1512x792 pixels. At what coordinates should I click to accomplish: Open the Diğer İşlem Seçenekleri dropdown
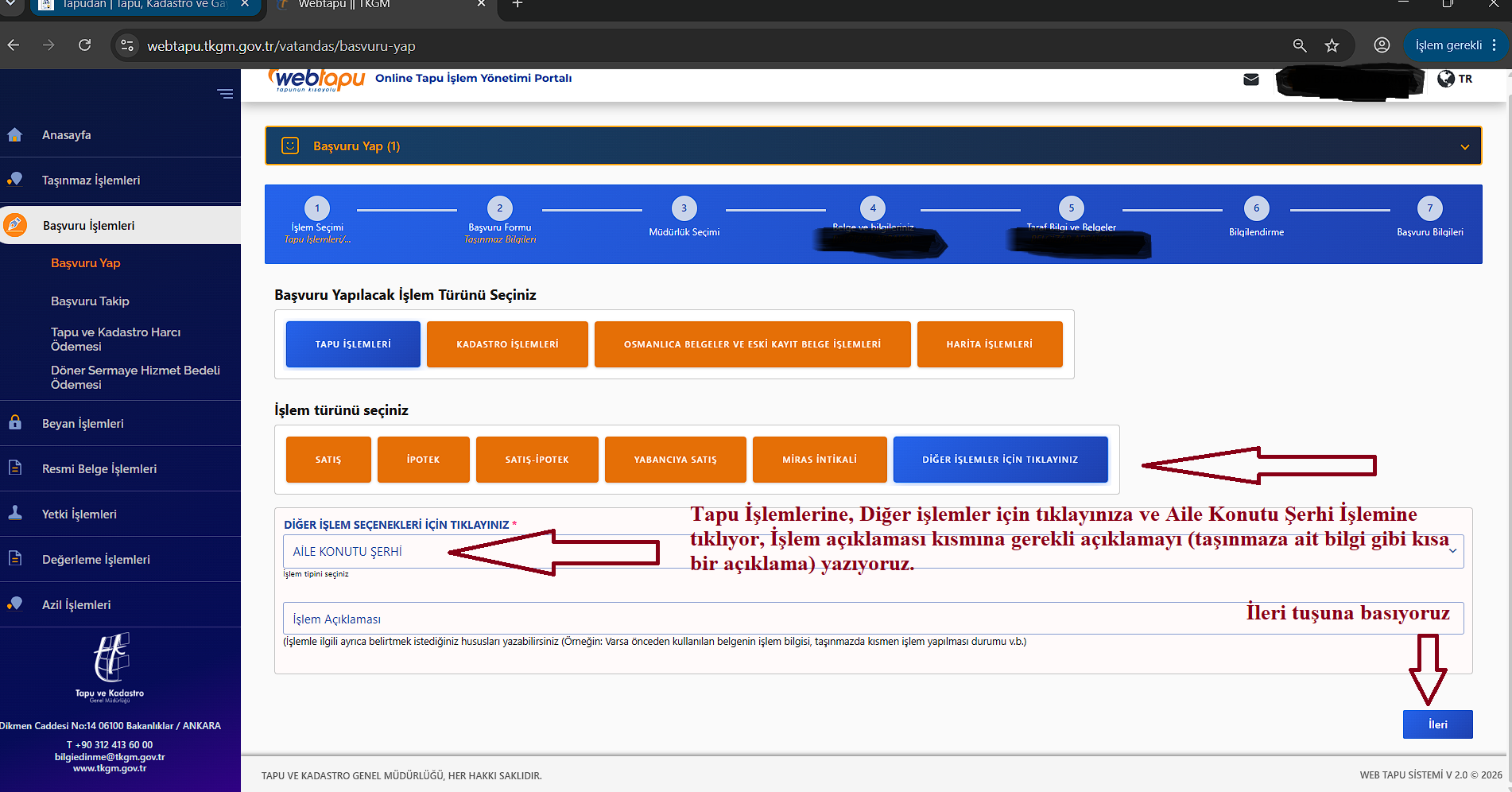coord(873,551)
